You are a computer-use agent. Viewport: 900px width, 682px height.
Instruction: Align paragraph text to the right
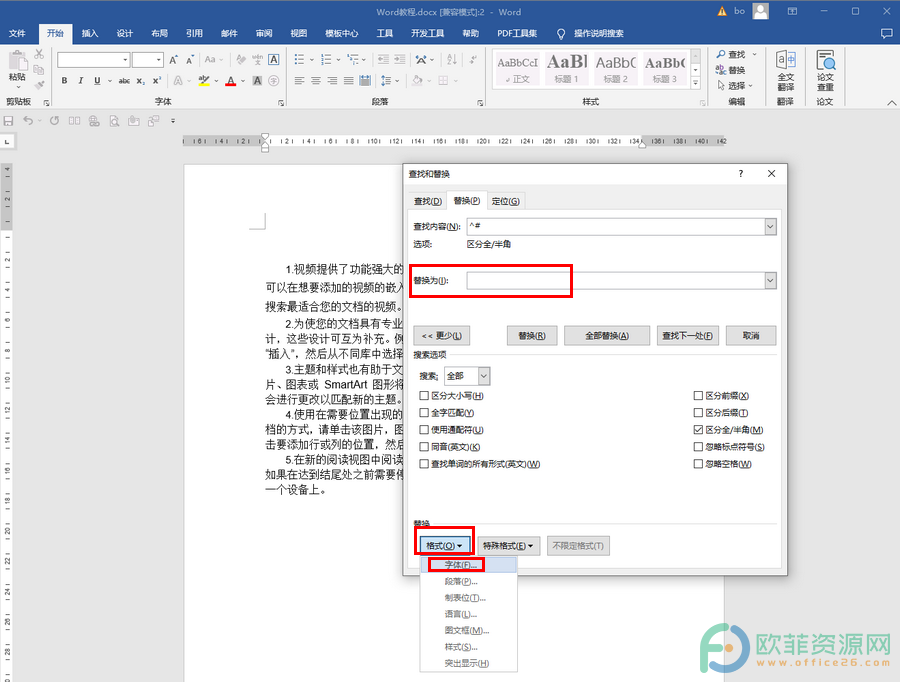pyautogui.click(x=332, y=81)
